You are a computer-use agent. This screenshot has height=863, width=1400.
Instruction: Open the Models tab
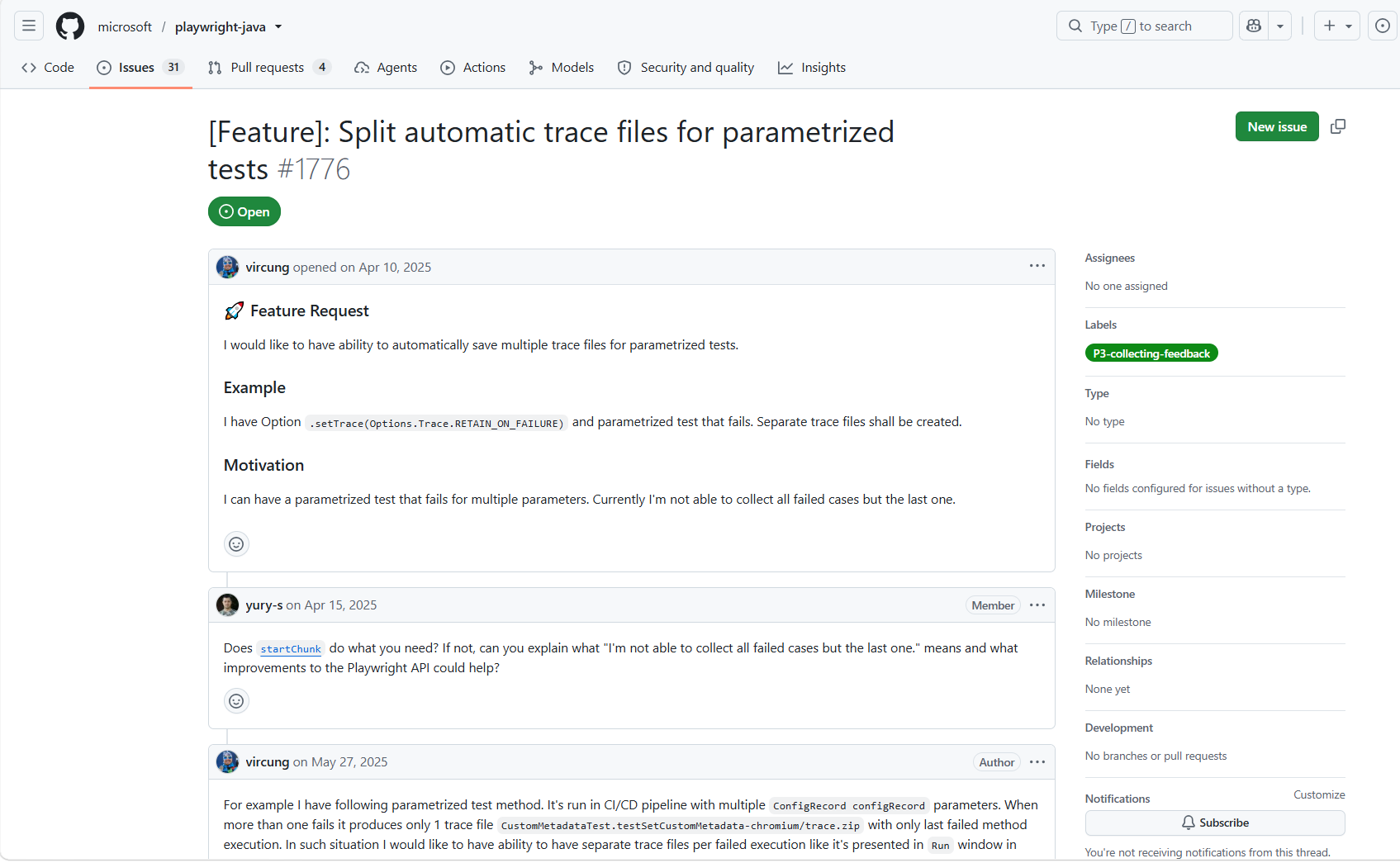tap(562, 68)
